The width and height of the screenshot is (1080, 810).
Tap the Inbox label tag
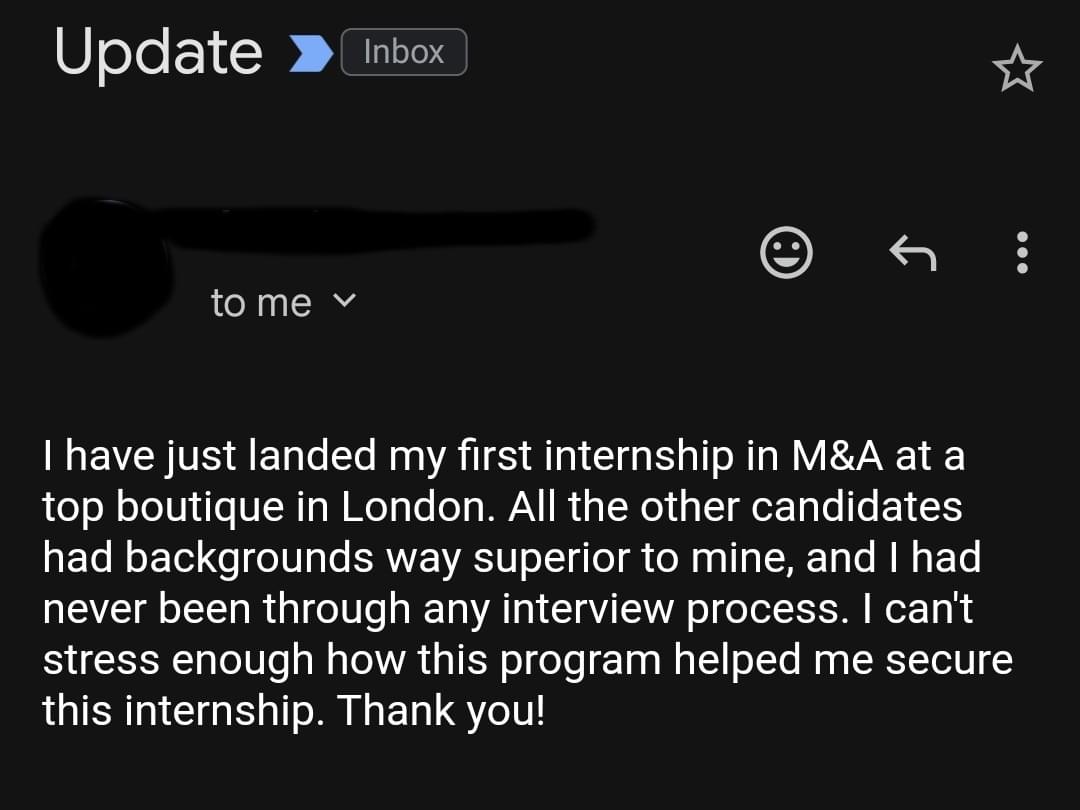[403, 52]
